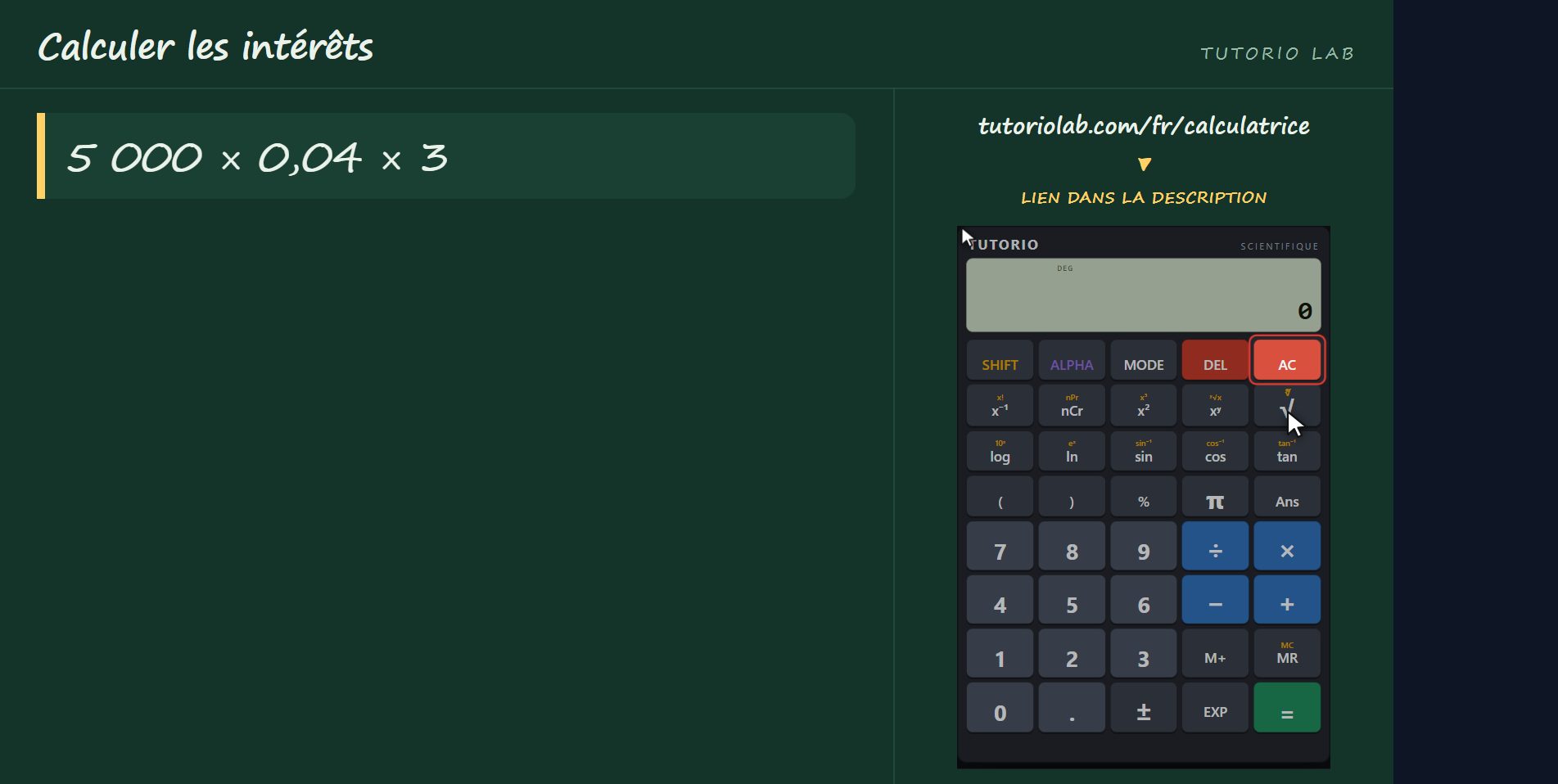Click the close parenthesis key

(1072, 497)
